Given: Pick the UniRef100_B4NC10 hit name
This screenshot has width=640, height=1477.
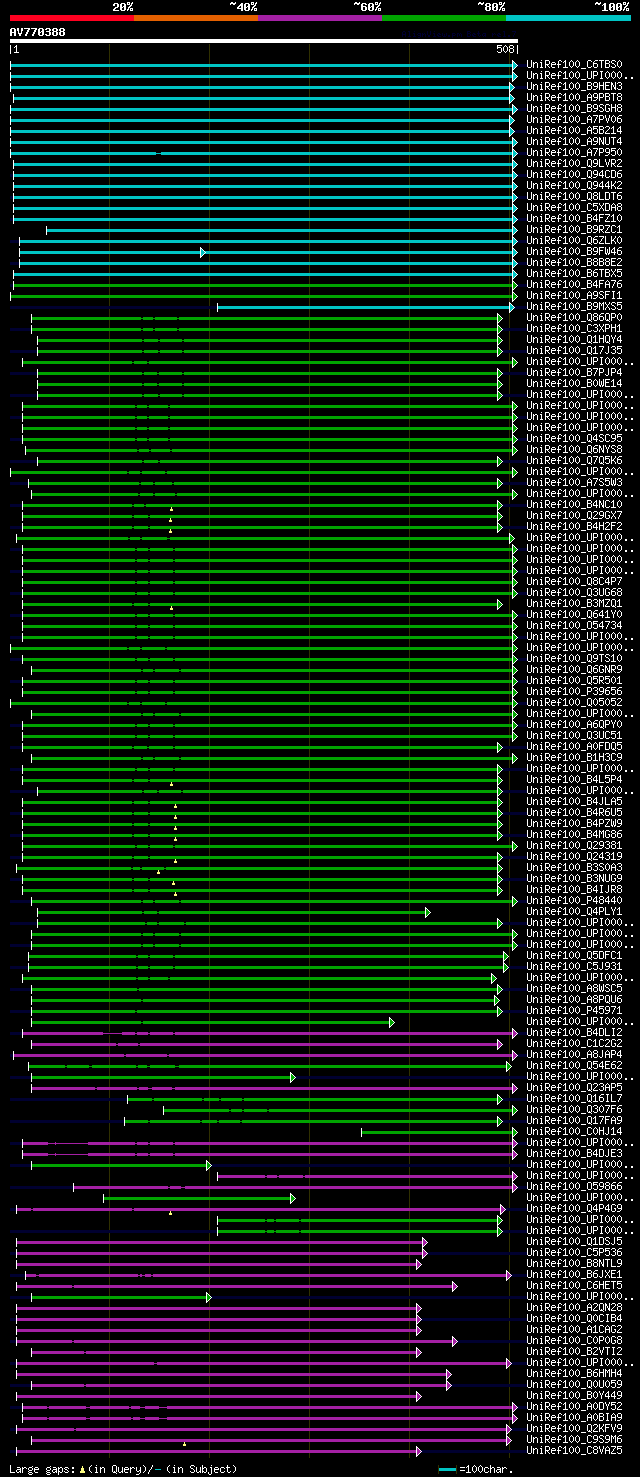Looking at the screenshot, I should (x=573, y=505).
